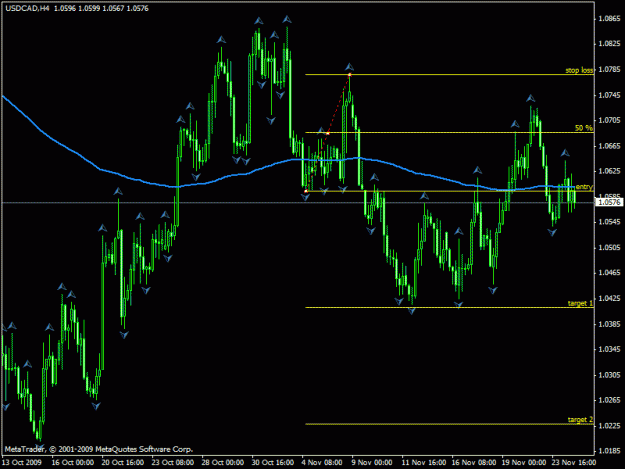Click the 1.0705 price axis label
The width and height of the screenshot is (625, 469).
(609, 120)
